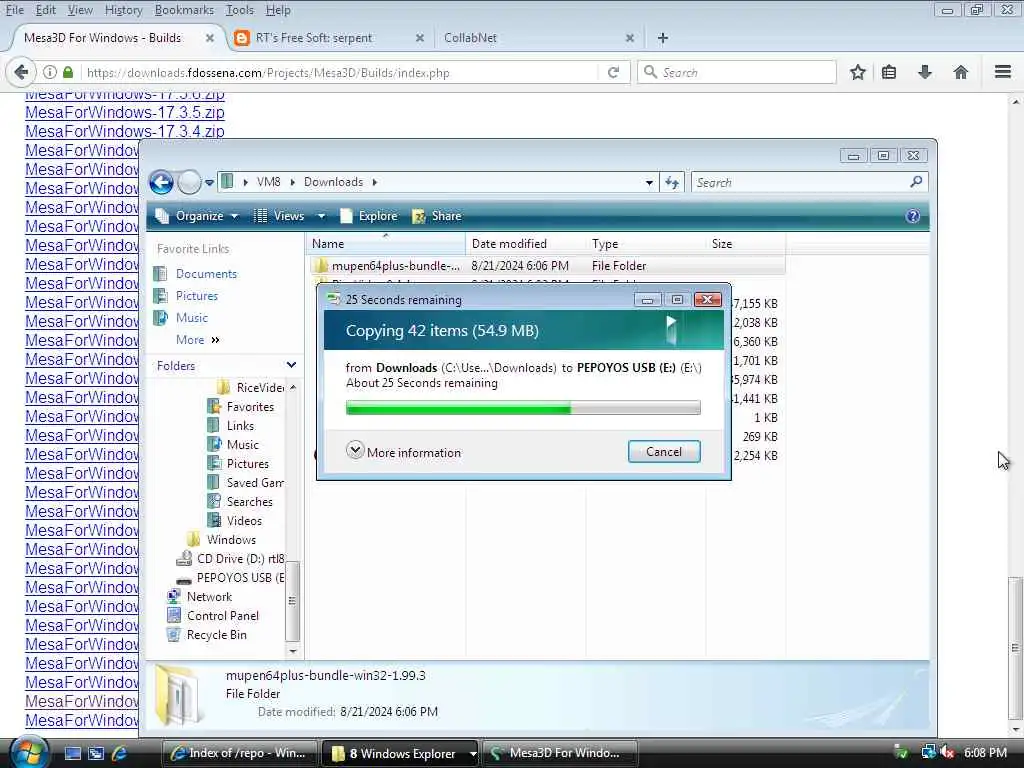Select PEPOYOS USB drive in tree
The image size is (1024, 768).
pyautogui.click(x=231, y=577)
